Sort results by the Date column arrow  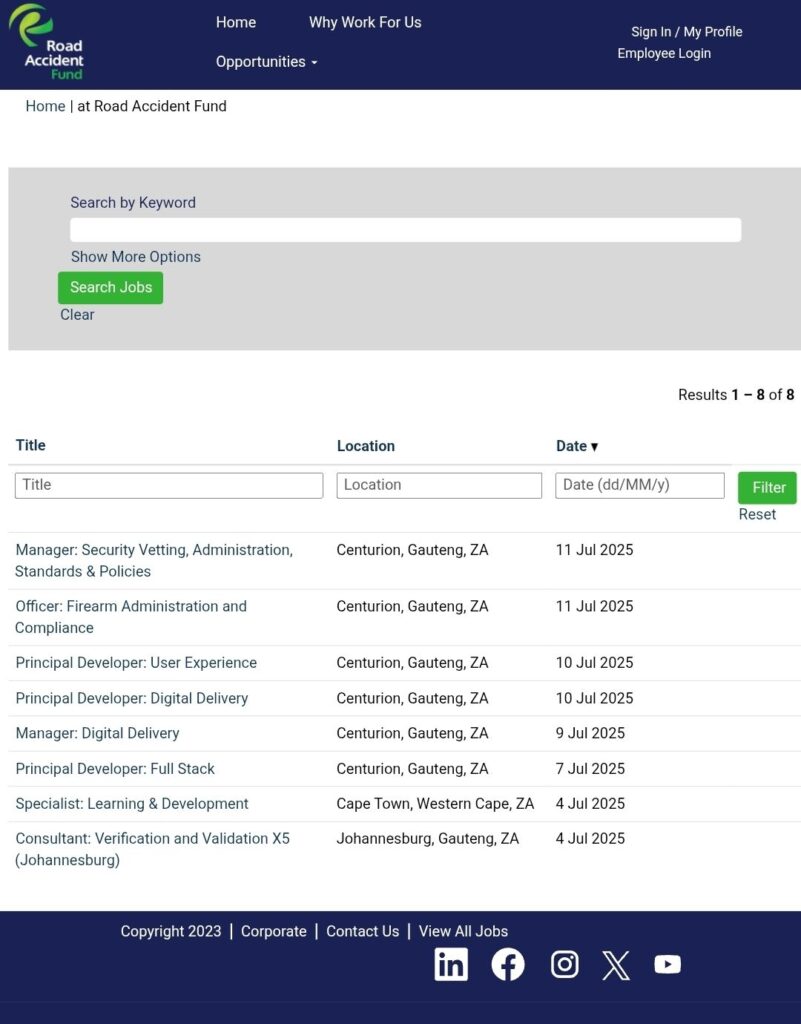click(595, 447)
